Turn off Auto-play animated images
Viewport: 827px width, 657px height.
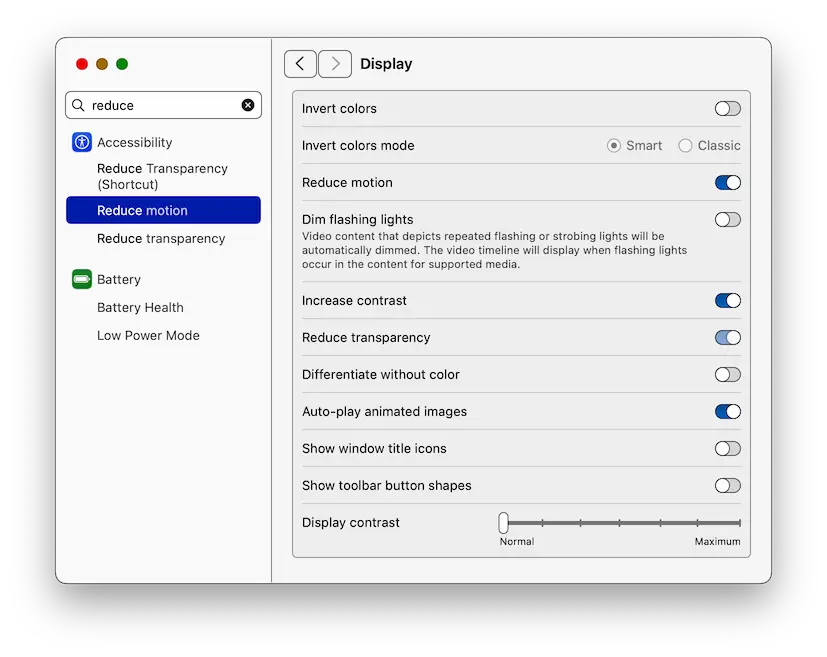[x=727, y=411]
